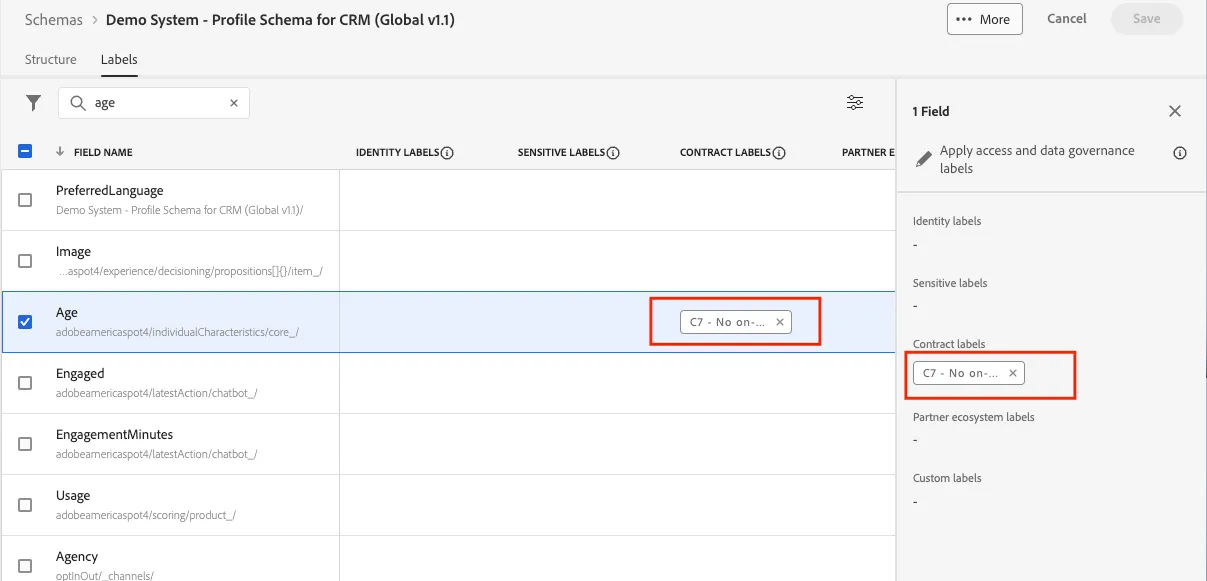The image size is (1207, 581).
Task: Open the funnel filter panel
Action: point(34,102)
